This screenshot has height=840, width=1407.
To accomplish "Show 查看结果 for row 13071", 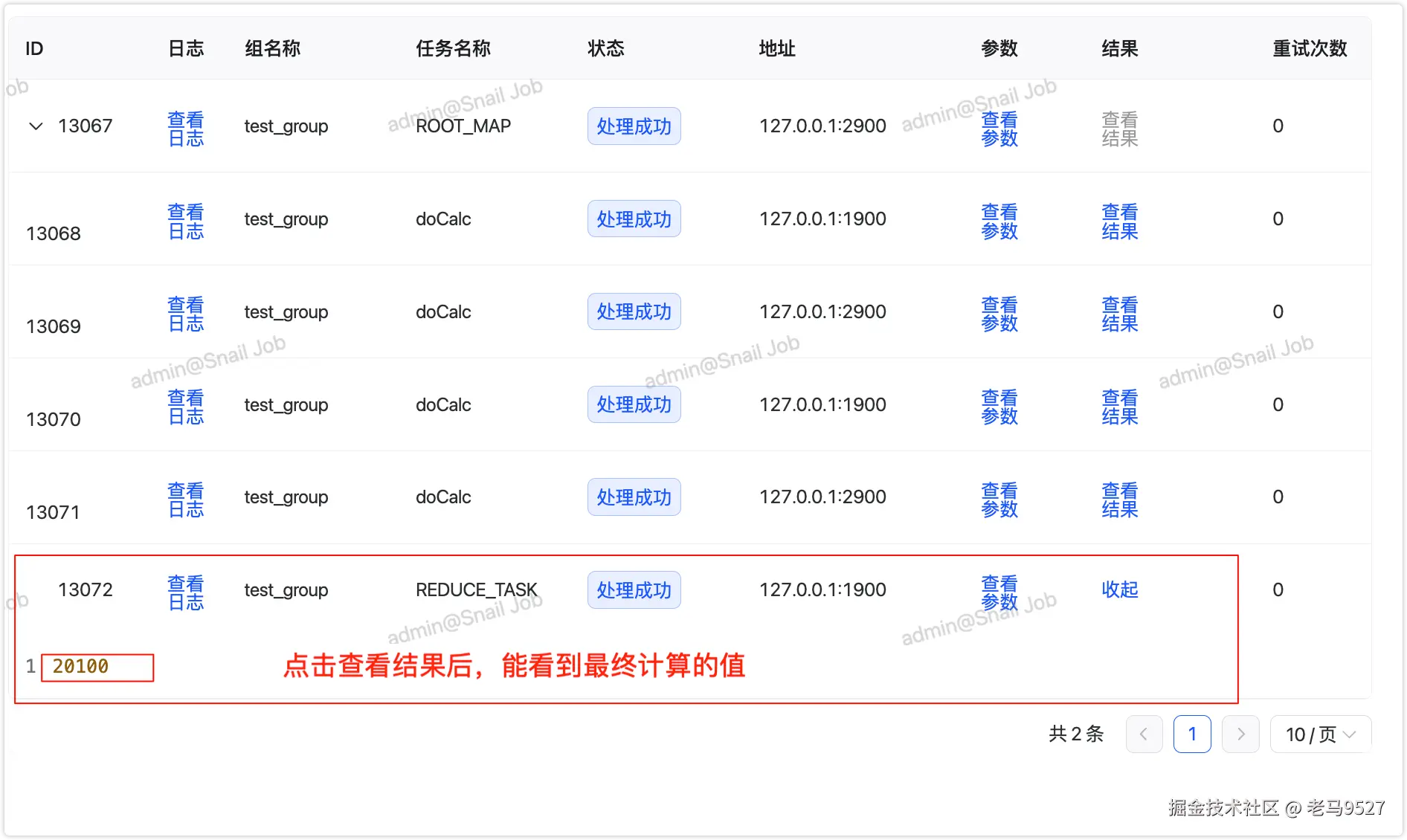I will coord(1120,500).
